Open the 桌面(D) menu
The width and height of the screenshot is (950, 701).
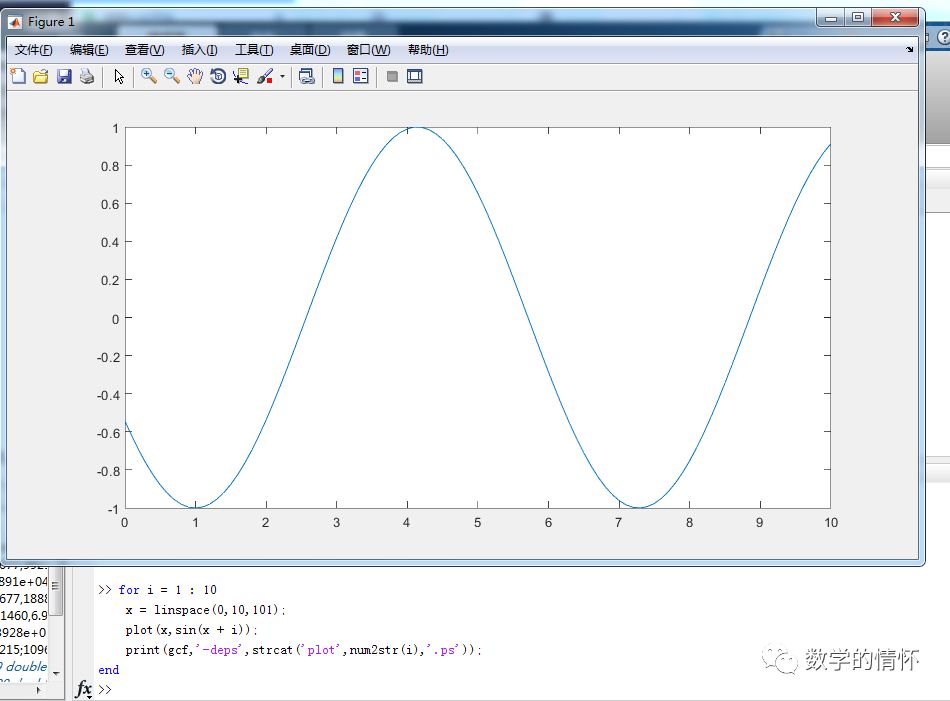click(310, 50)
